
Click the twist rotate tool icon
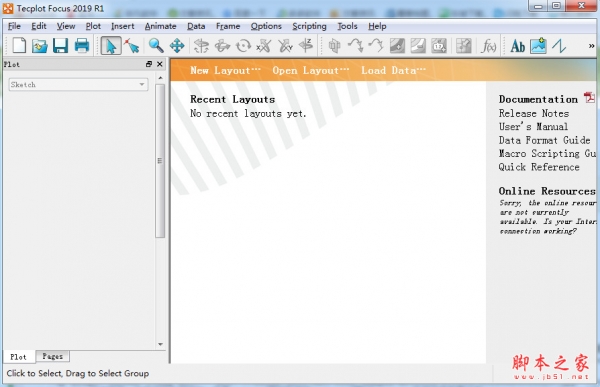click(x=243, y=46)
